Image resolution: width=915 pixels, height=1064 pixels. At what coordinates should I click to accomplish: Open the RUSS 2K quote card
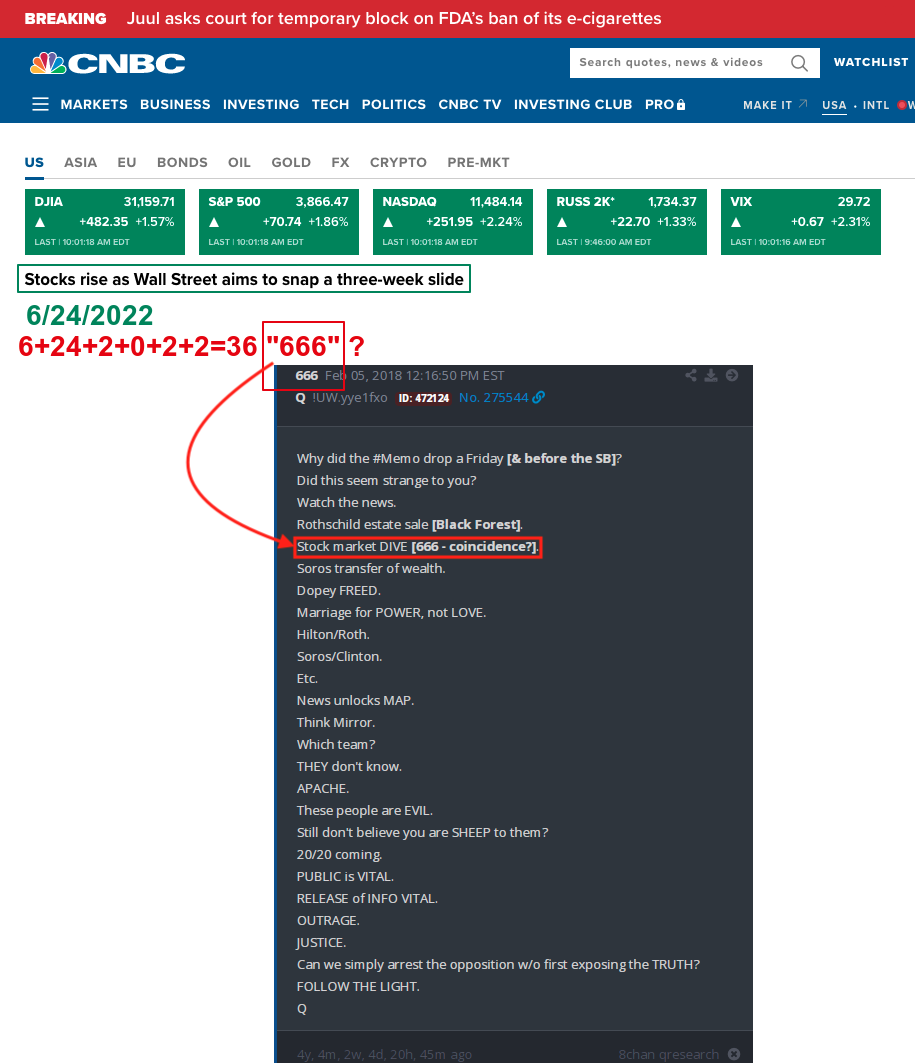627,222
